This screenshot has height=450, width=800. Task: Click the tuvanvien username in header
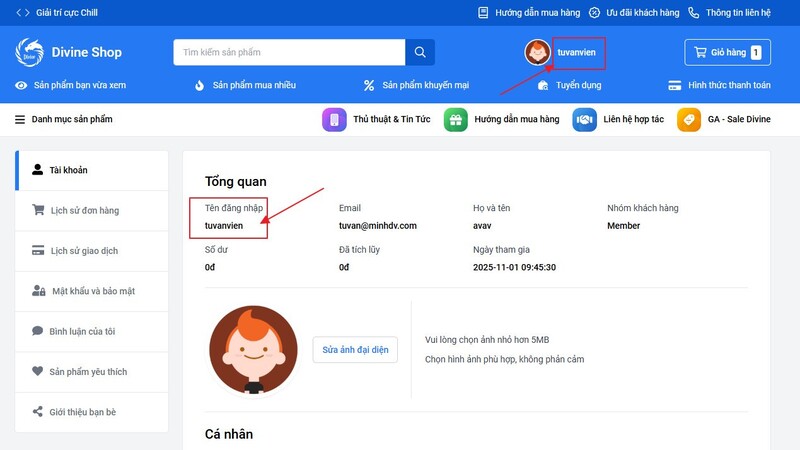point(577,52)
